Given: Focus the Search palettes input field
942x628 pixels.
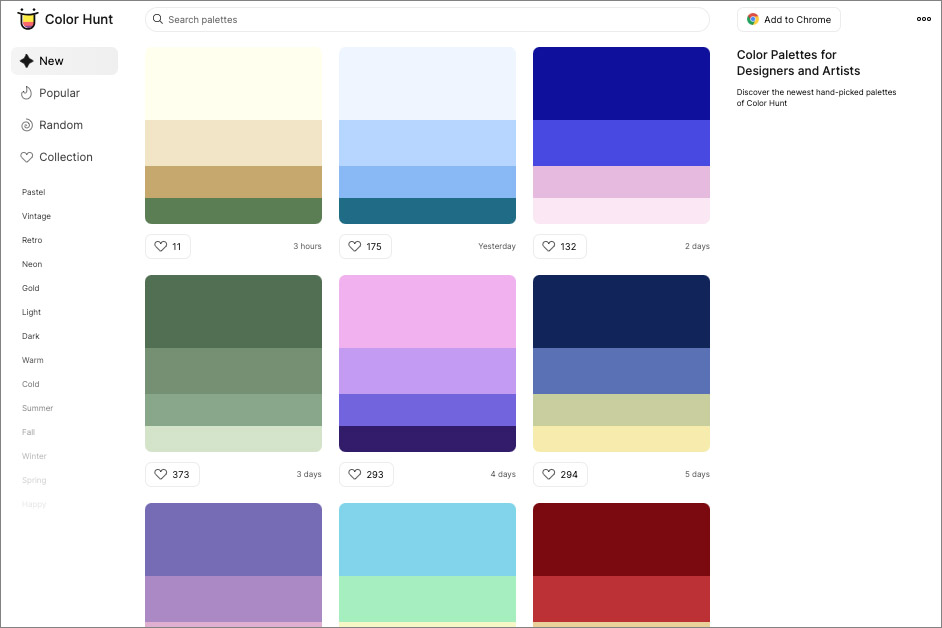Looking at the screenshot, I should click(x=430, y=19).
